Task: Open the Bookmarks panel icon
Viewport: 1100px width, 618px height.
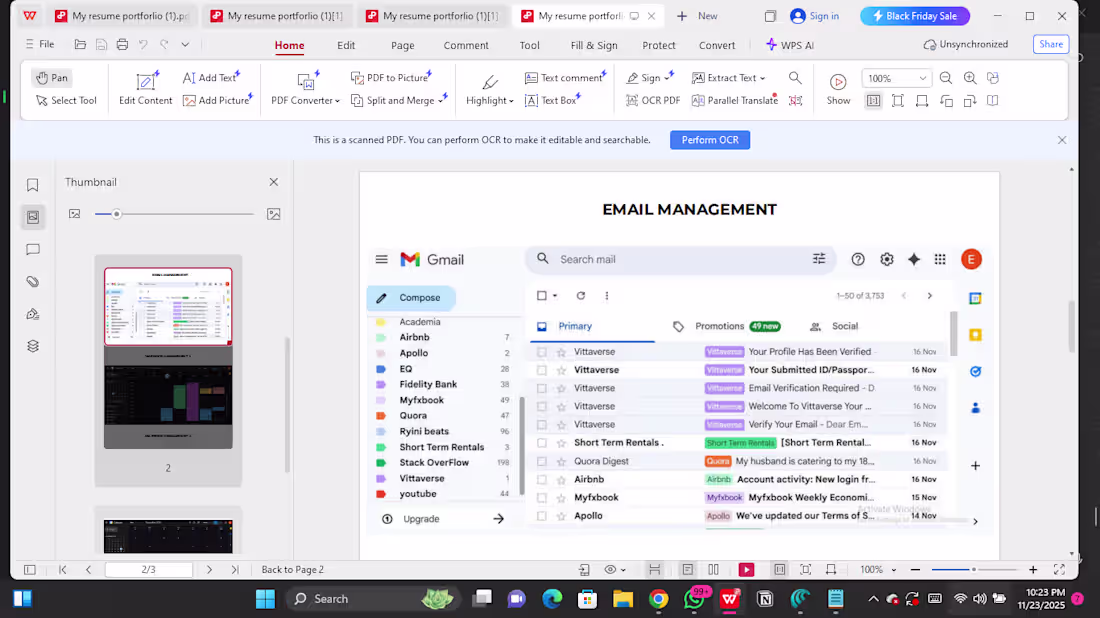Action: [x=32, y=184]
